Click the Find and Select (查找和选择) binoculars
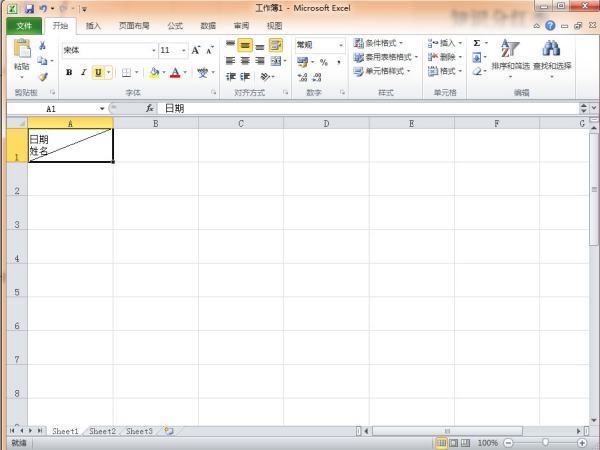This screenshot has height=450, width=600. tap(551, 50)
